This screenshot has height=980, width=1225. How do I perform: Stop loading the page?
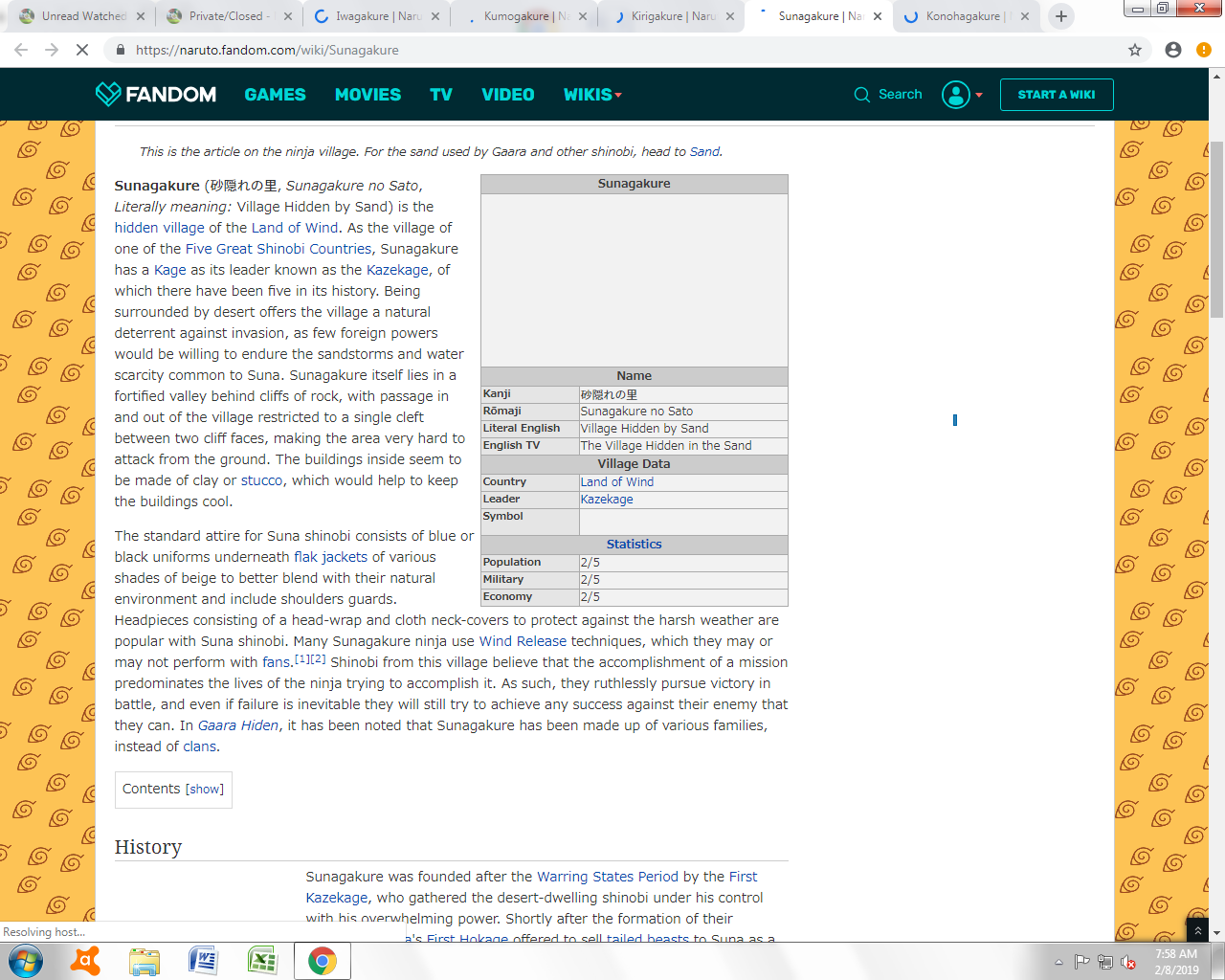coord(82,50)
